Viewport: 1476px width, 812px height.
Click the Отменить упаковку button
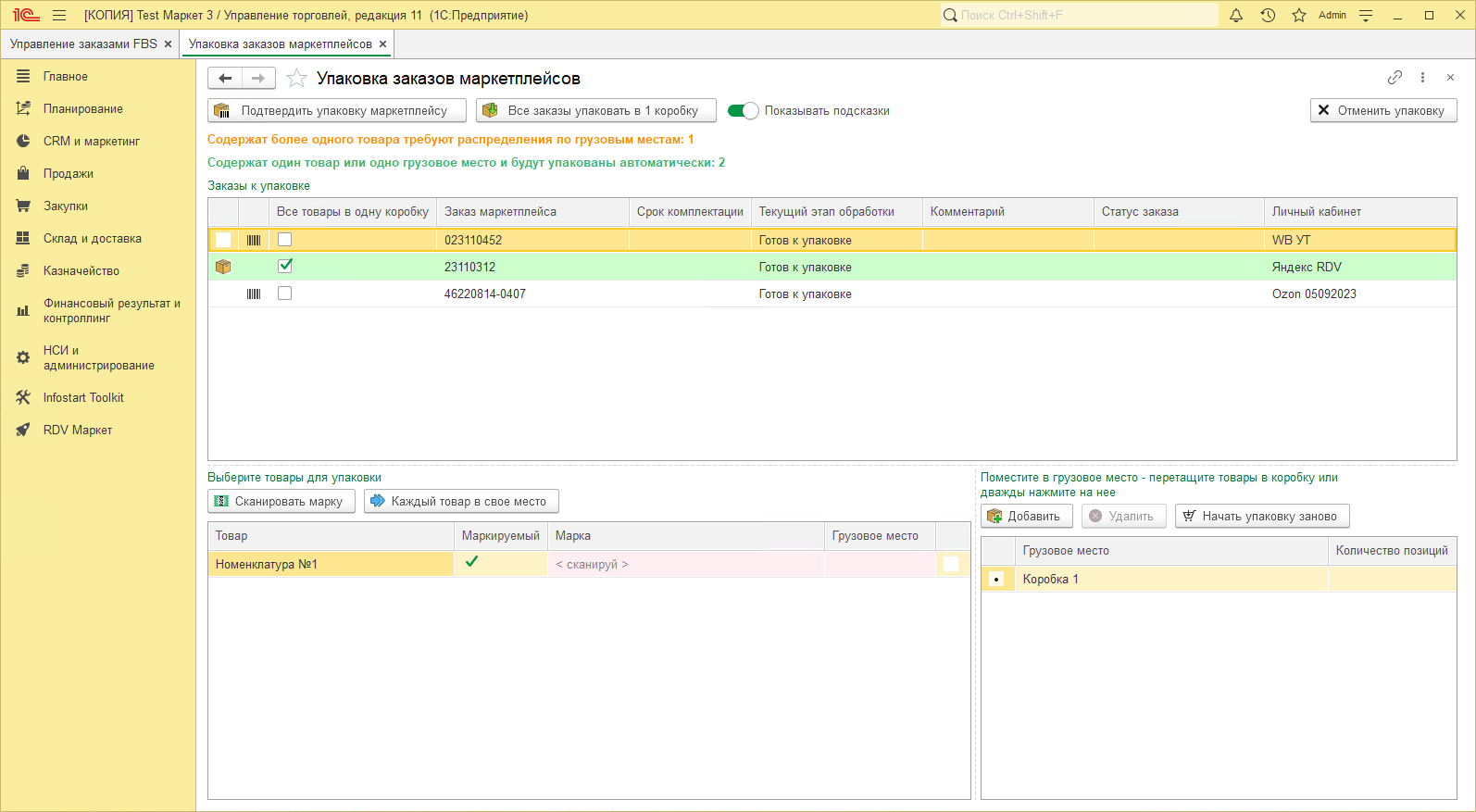point(1383,110)
